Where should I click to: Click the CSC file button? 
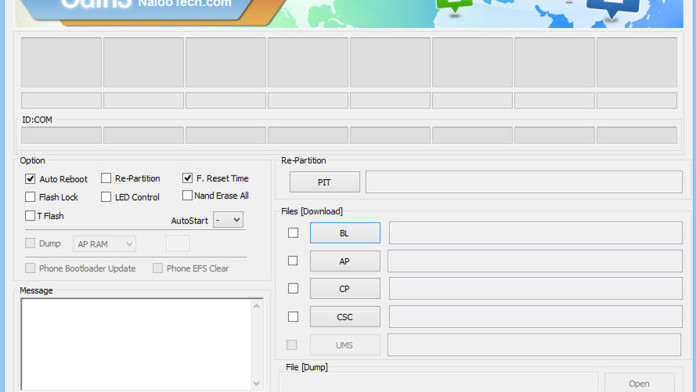[345, 317]
